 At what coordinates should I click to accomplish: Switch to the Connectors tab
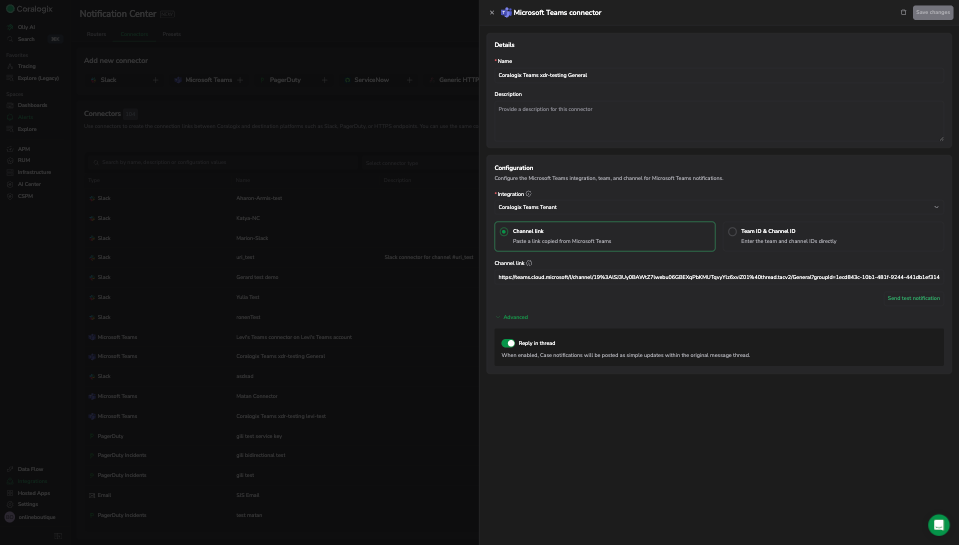[134, 34]
